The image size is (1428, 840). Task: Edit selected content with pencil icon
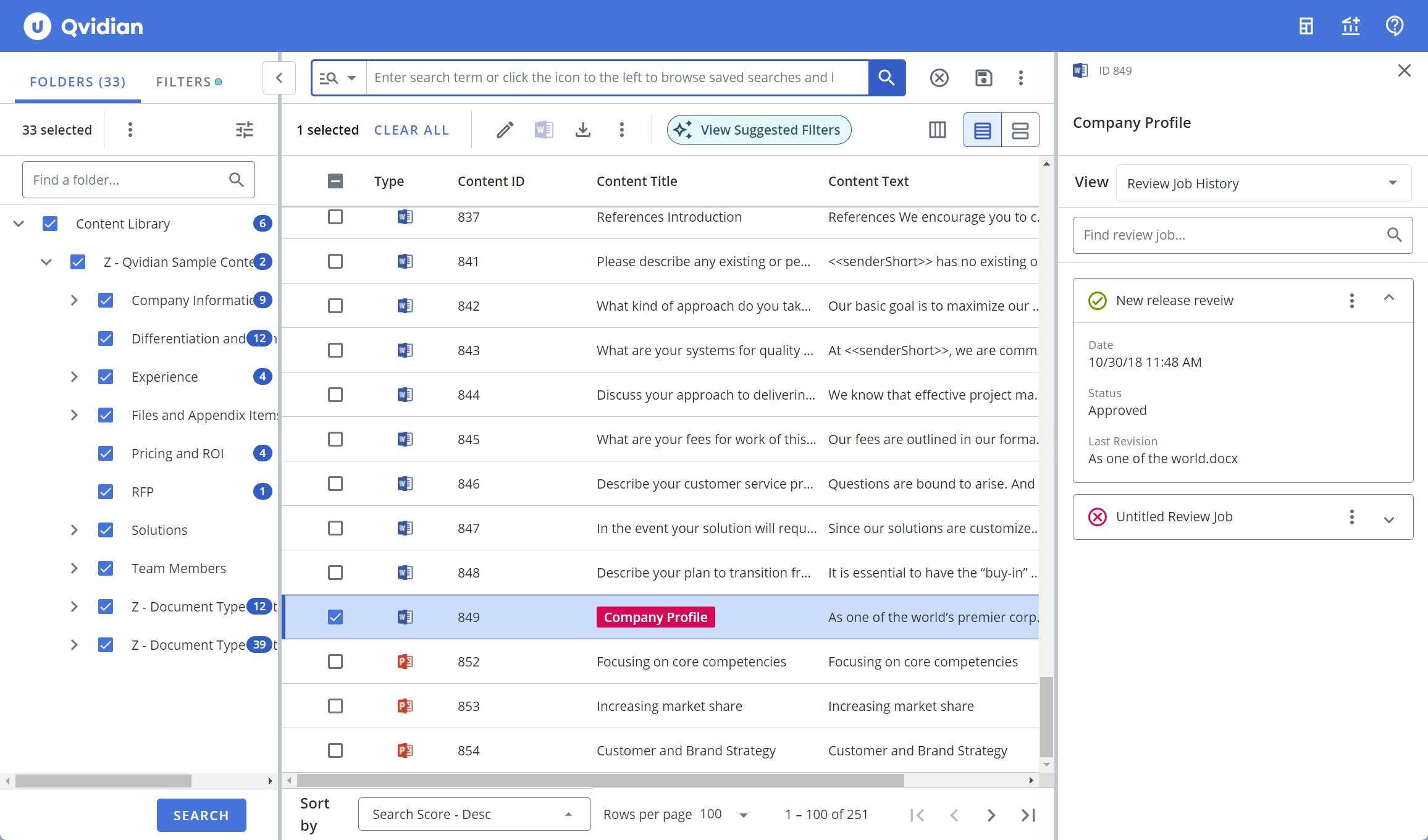tap(505, 130)
